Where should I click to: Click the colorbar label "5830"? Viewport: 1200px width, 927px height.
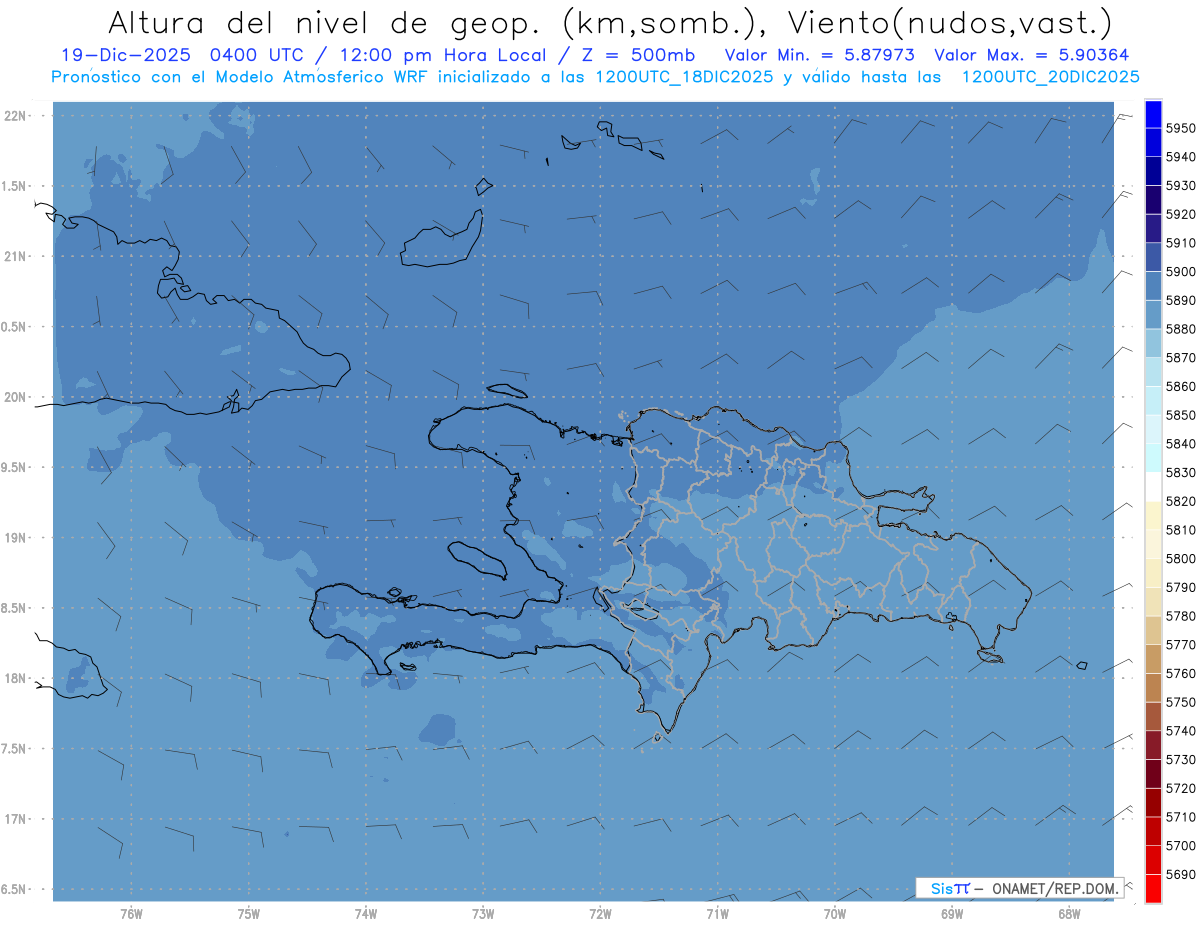1181,473
